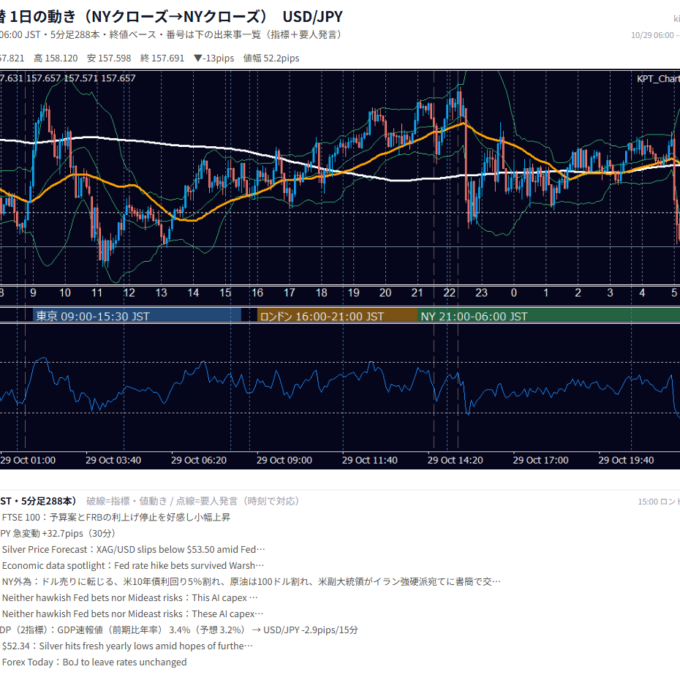Click the 29 Oct 06:20 time label

click(199, 460)
